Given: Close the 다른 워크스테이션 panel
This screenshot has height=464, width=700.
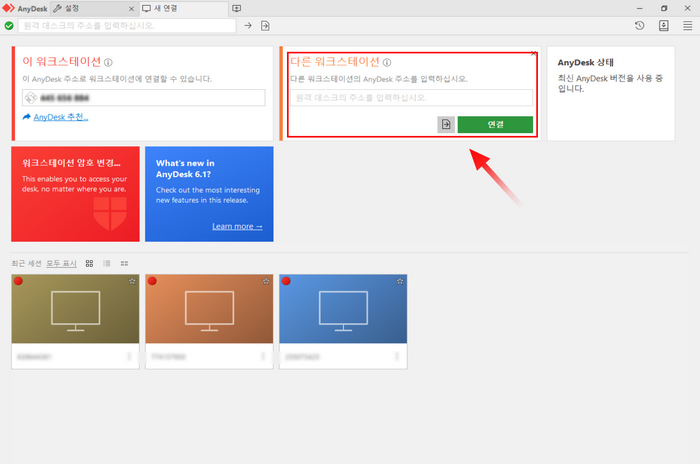Looking at the screenshot, I should tap(533, 53).
